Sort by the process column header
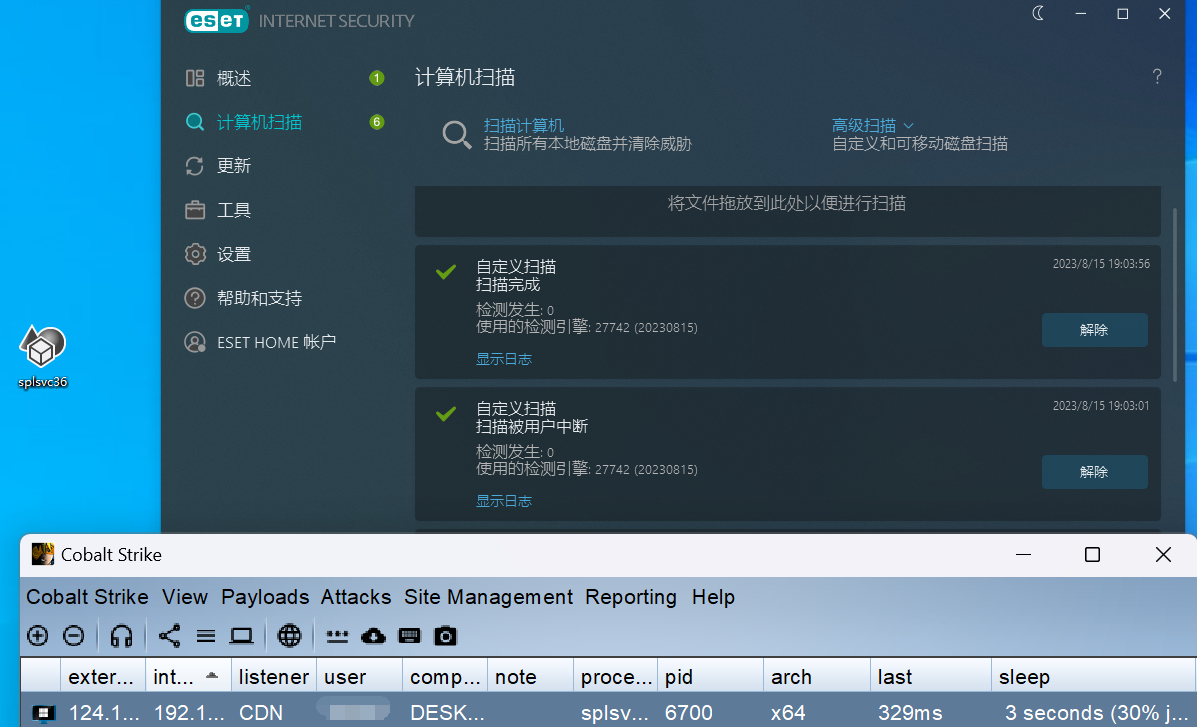1197x727 pixels. [615, 677]
